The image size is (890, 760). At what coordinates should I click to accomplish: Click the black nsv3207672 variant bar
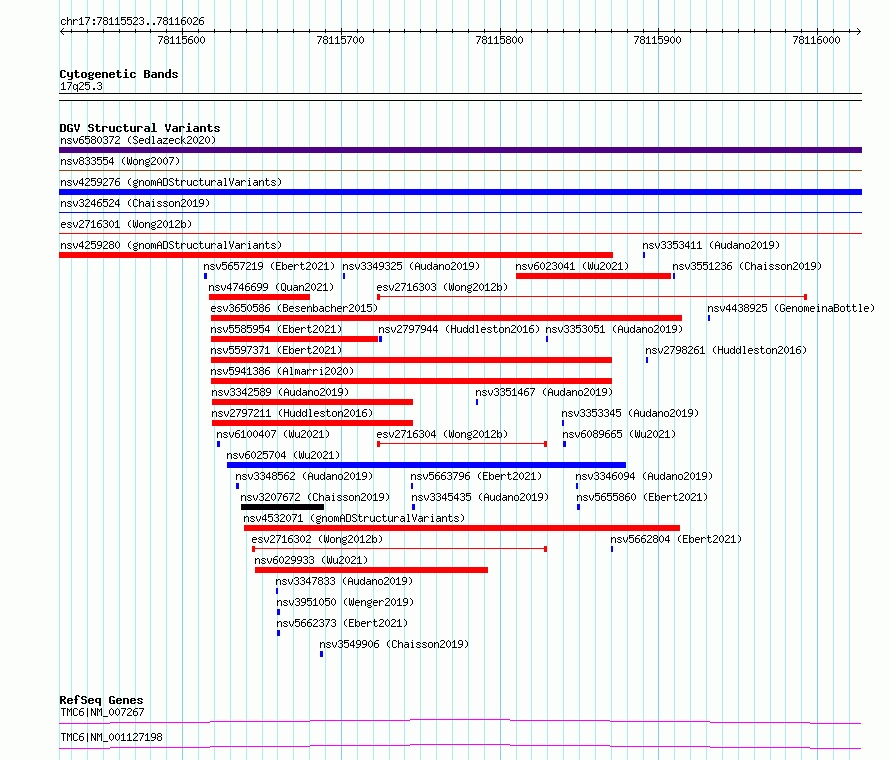[282, 507]
